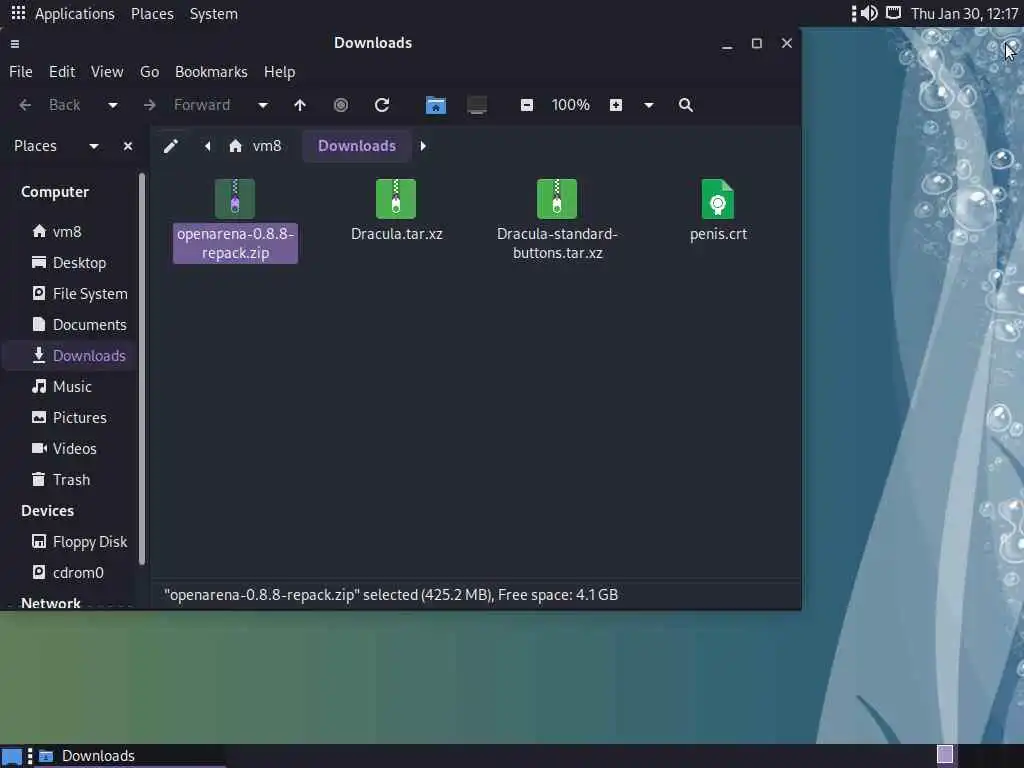Screen dimensions: 1024x768
Task: Navigate to vm8 in the path bar
Action: (x=255, y=146)
